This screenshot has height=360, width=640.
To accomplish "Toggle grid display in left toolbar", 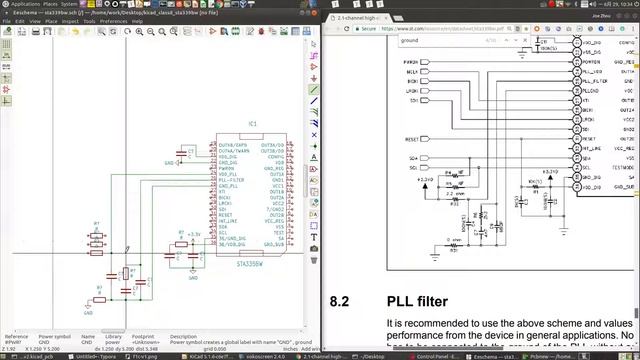I will [x=7, y=44].
